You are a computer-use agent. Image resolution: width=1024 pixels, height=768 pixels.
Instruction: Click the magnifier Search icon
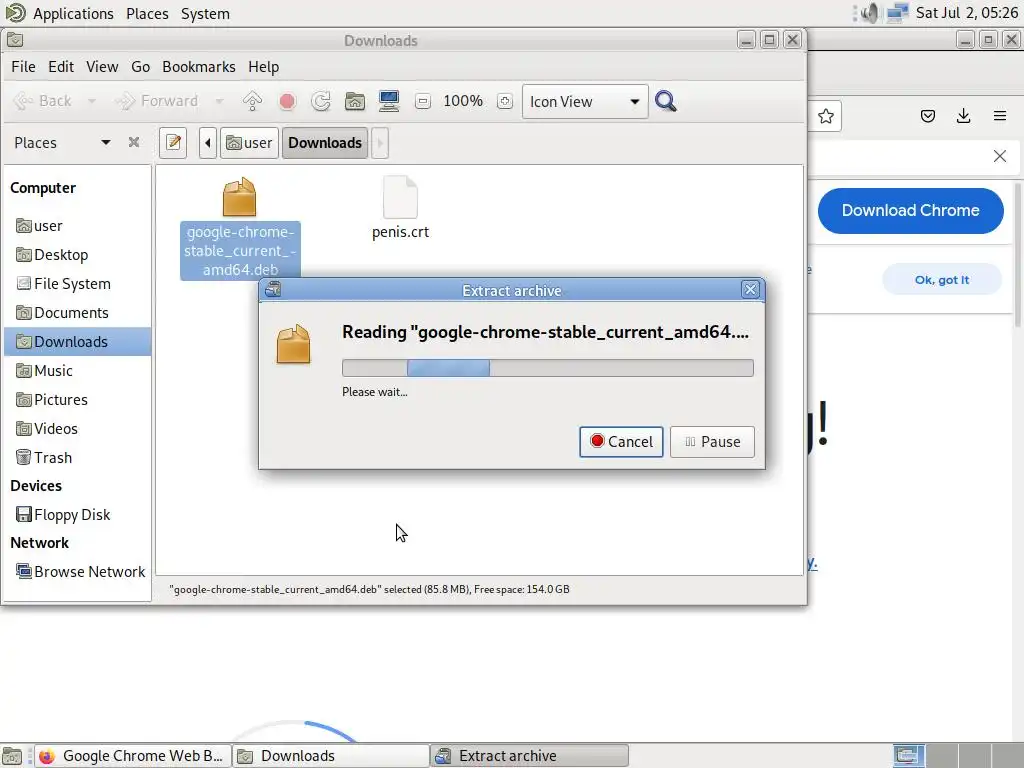click(x=665, y=101)
